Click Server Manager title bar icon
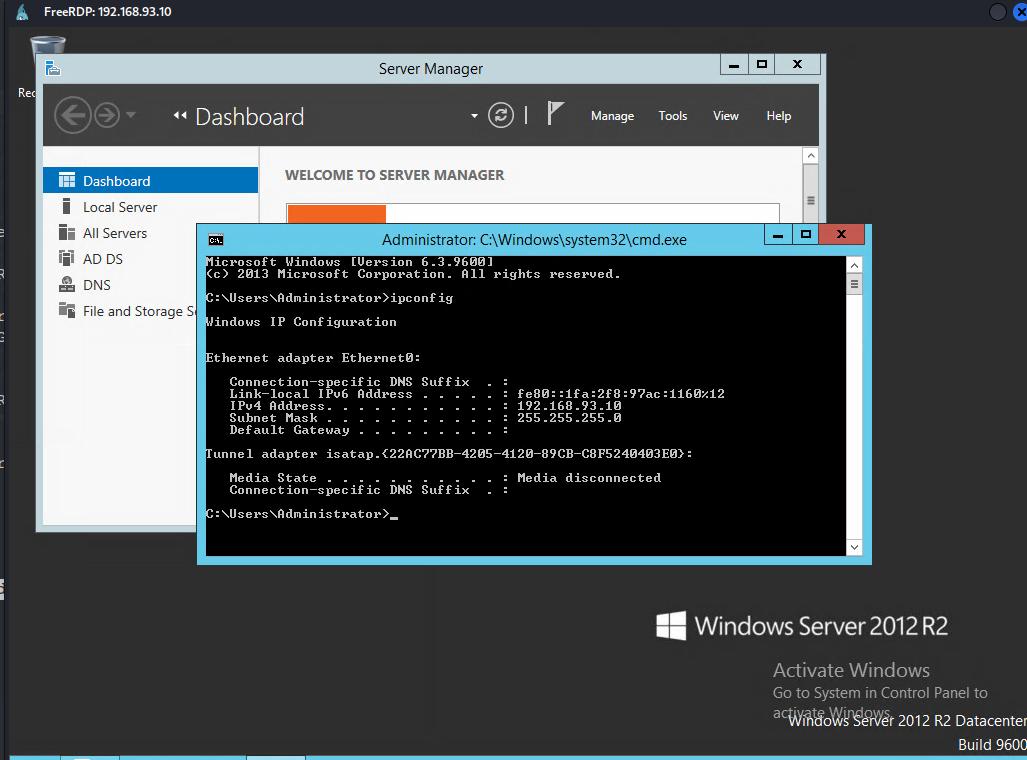Image resolution: width=1027 pixels, height=760 pixels. point(53,67)
